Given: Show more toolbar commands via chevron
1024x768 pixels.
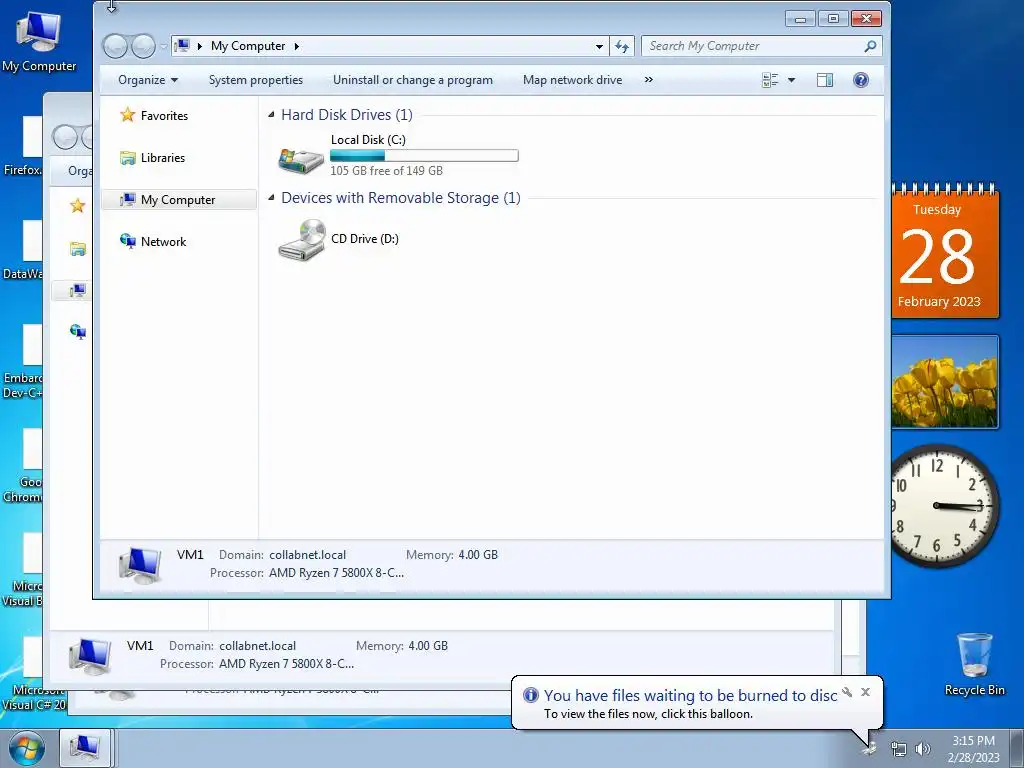Looking at the screenshot, I should coord(648,80).
